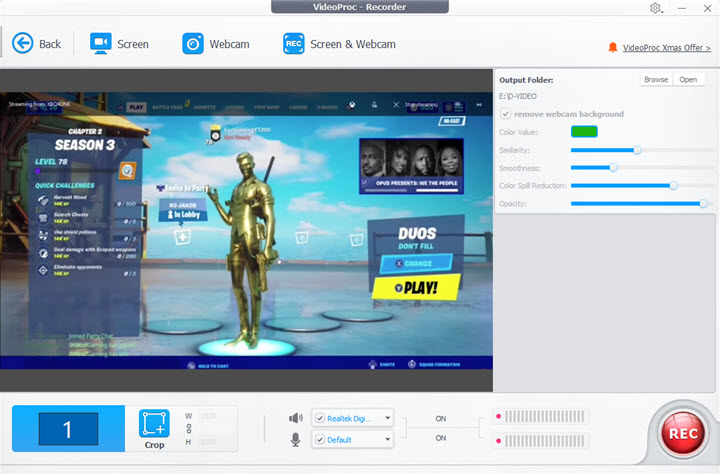Open the VideoProc Xmas Offer link
Image resolution: width=720 pixels, height=474 pixels.
(667, 48)
